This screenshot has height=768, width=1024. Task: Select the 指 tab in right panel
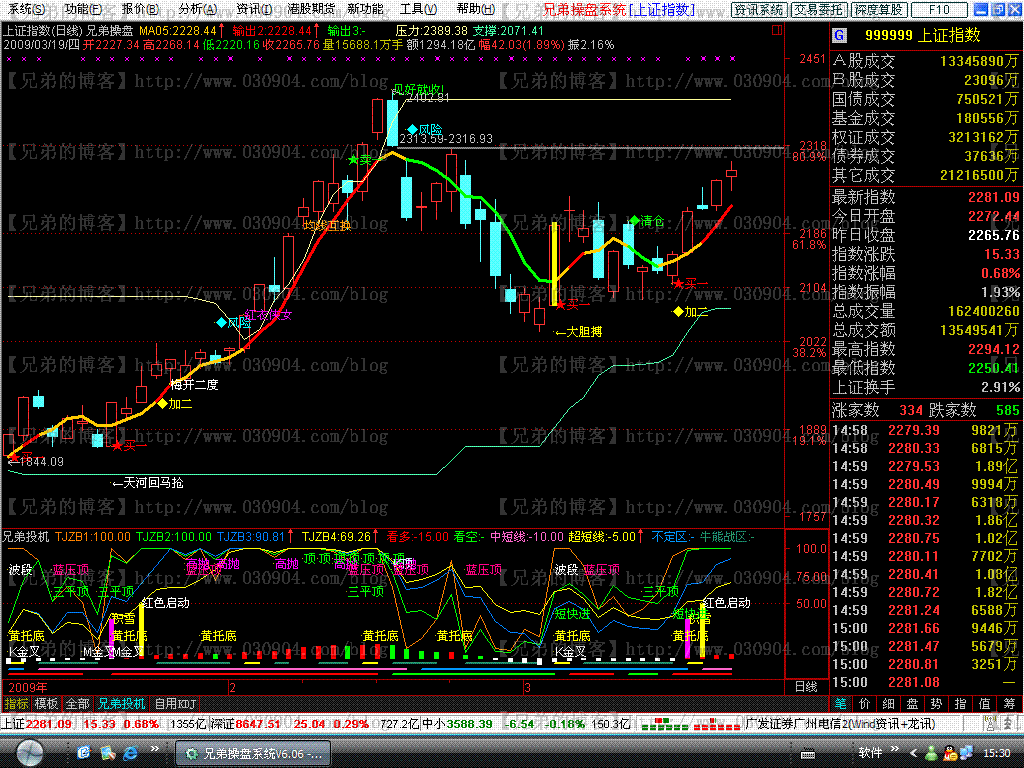[961, 703]
